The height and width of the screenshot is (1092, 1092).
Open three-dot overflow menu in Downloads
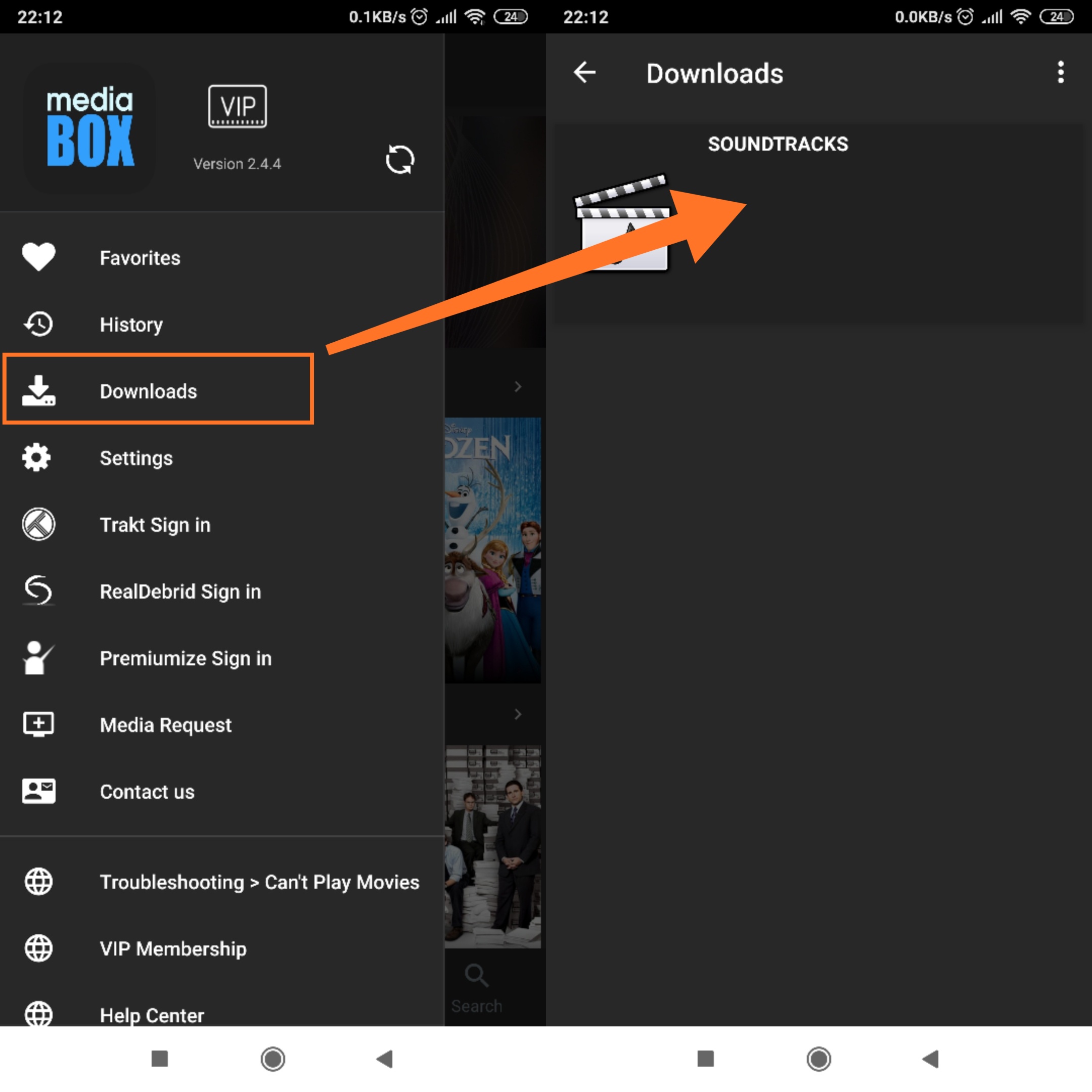click(1060, 73)
